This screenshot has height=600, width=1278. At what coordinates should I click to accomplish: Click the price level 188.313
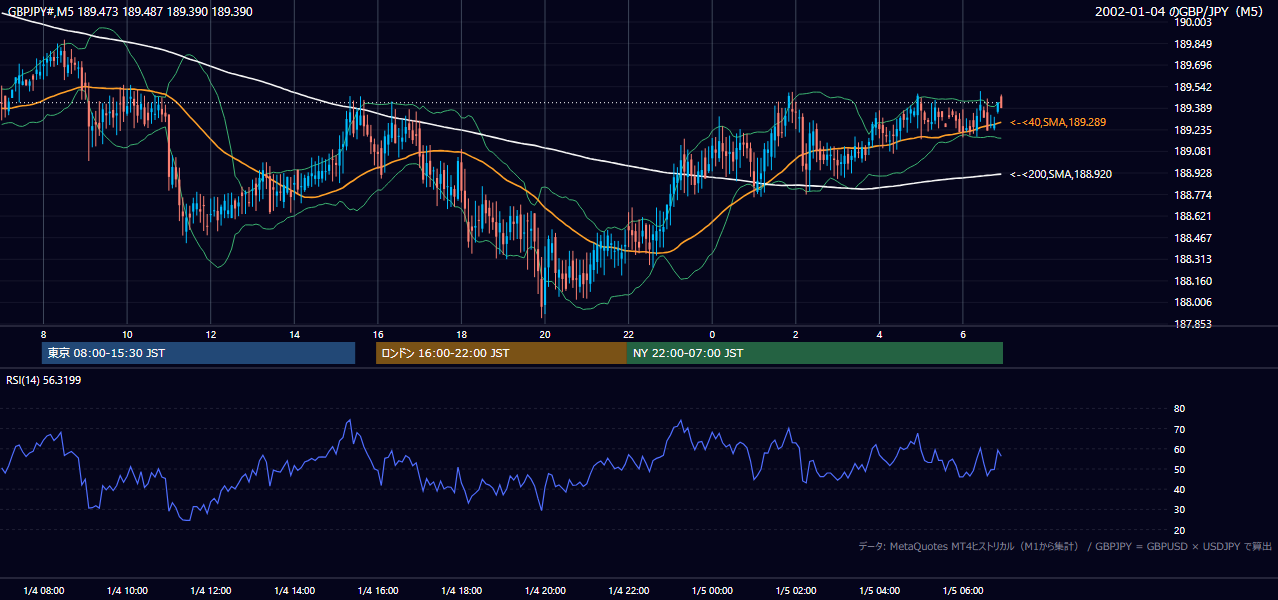[1194, 259]
